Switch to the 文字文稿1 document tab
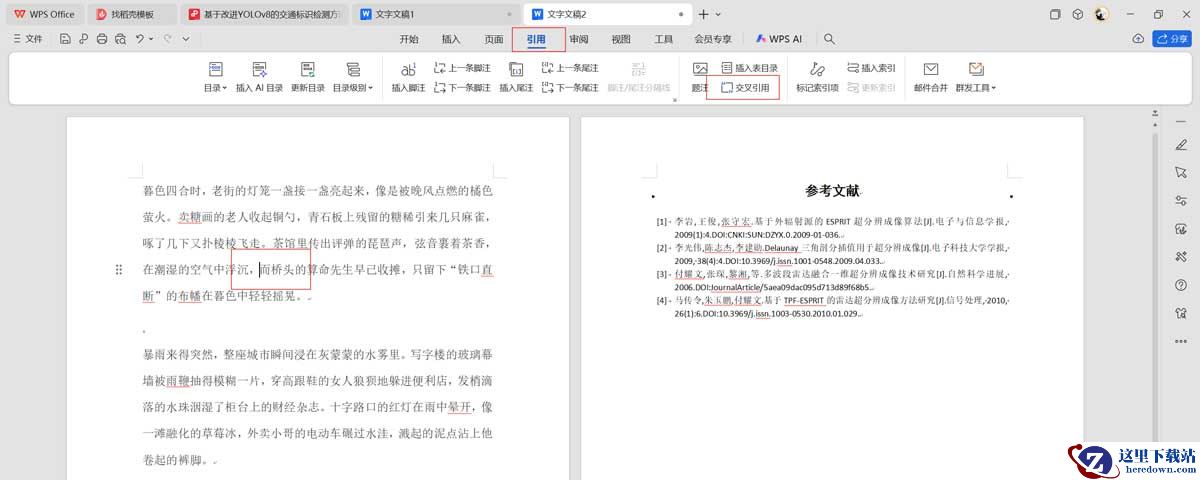 click(x=437, y=14)
